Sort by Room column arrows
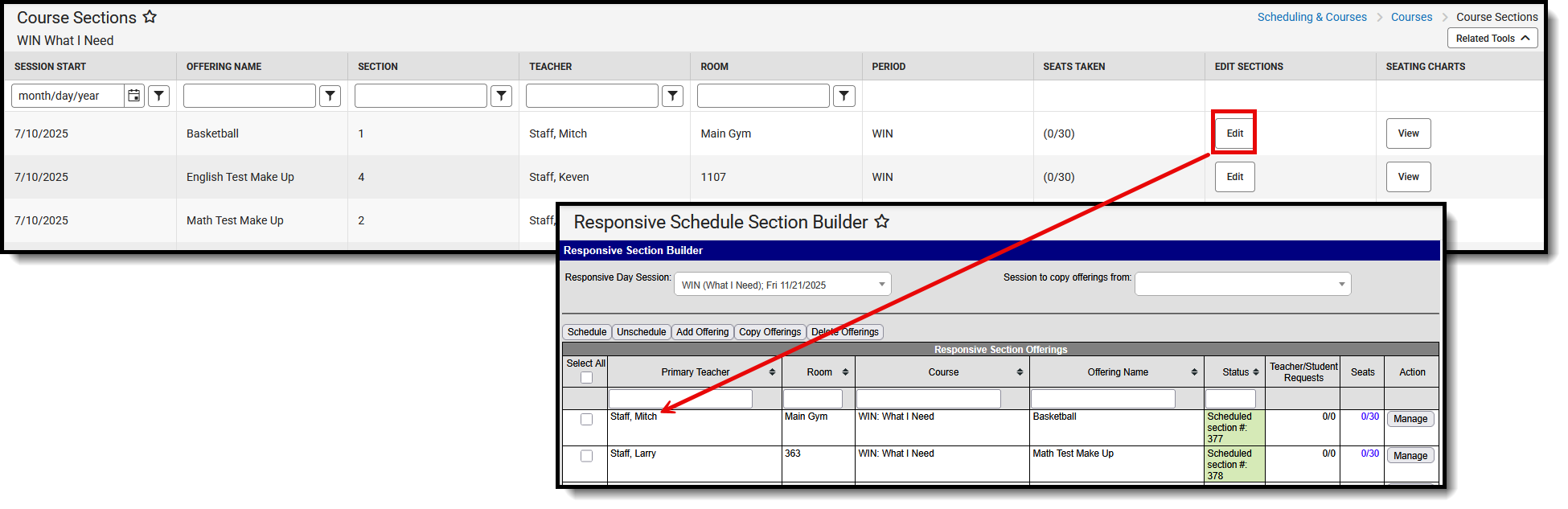The image size is (1568, 509). pos(845,372)
